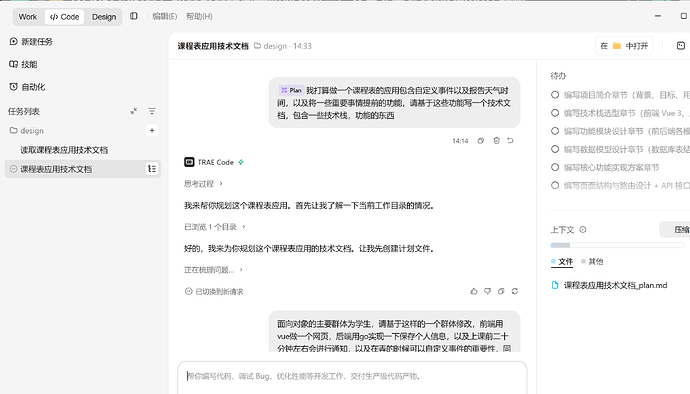Click the TRAE Code agent icon
The image size is (690, 394).
[x=189, y=162]
